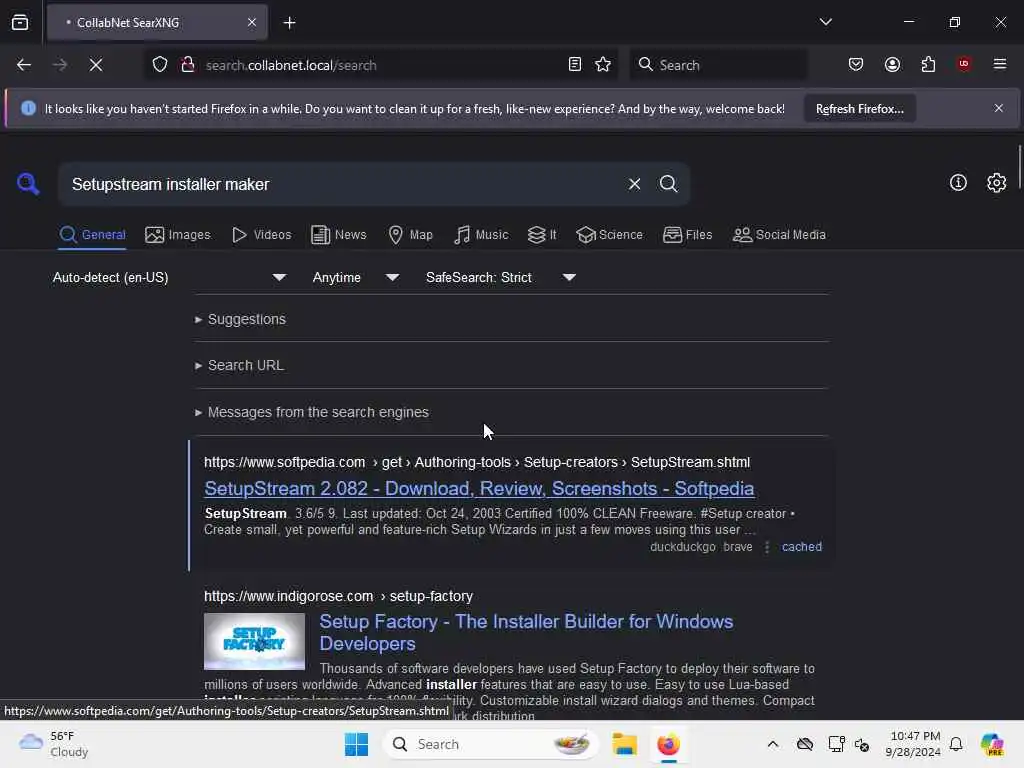Click the softpedia.com result URL breadcrumb
The image size is (1024, 768).
[477, 462]
